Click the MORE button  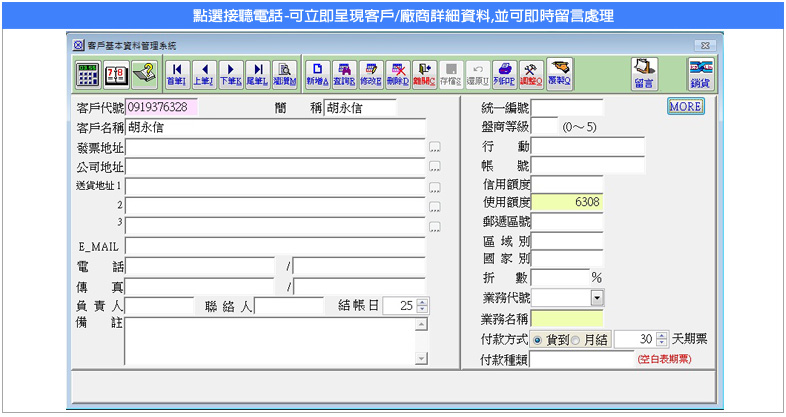pos(685,106)
